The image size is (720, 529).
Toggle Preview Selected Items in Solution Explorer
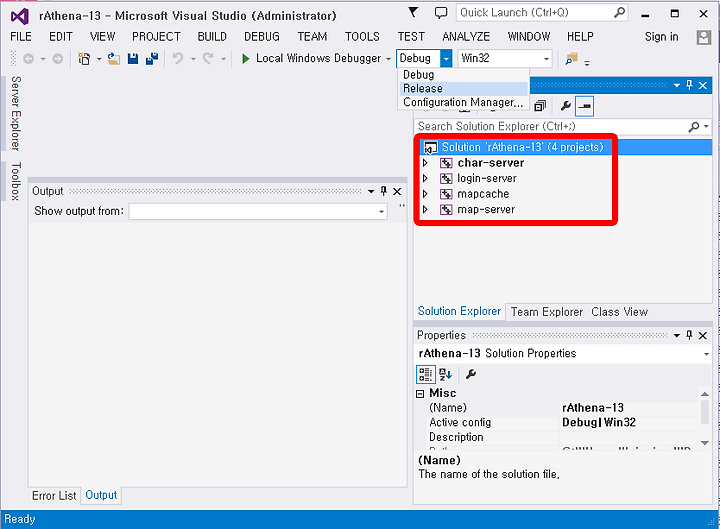[x=585, y=106]
